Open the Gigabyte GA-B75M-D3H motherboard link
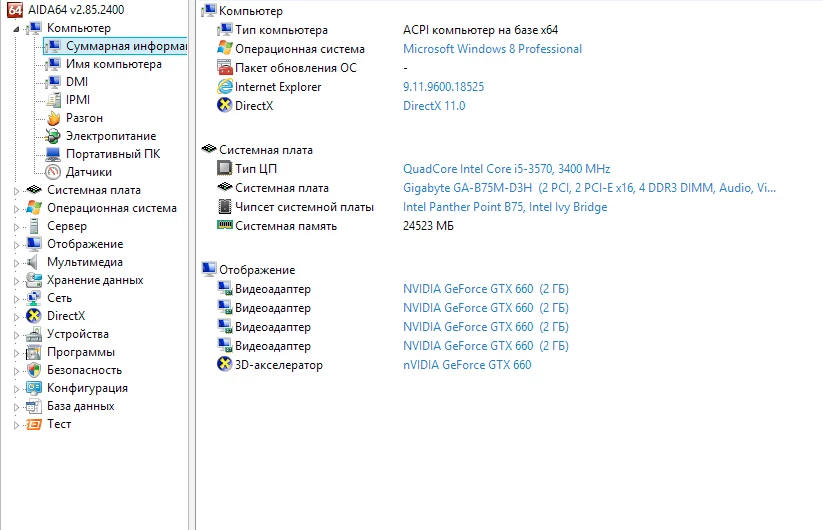The height and width of the screenshot is (530, 823). click(589, 188)
